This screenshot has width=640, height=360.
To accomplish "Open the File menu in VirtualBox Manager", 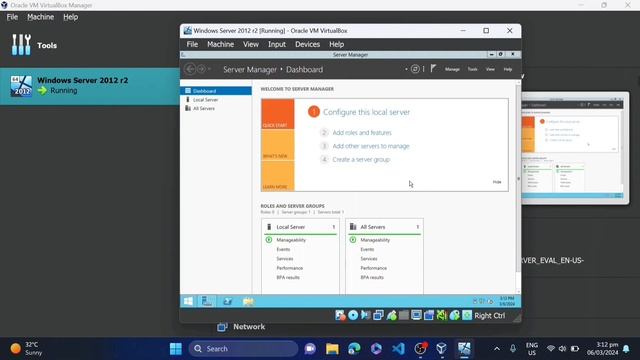I will [x=12, y=17].
